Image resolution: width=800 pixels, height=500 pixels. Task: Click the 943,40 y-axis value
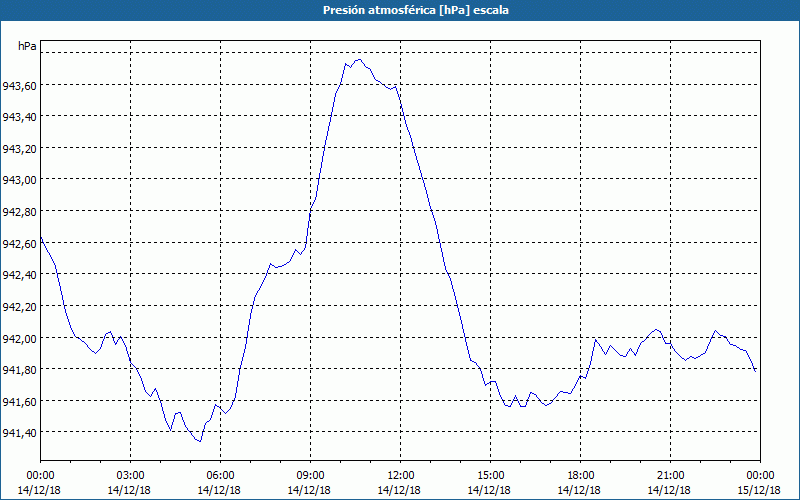tap(19, 117)
